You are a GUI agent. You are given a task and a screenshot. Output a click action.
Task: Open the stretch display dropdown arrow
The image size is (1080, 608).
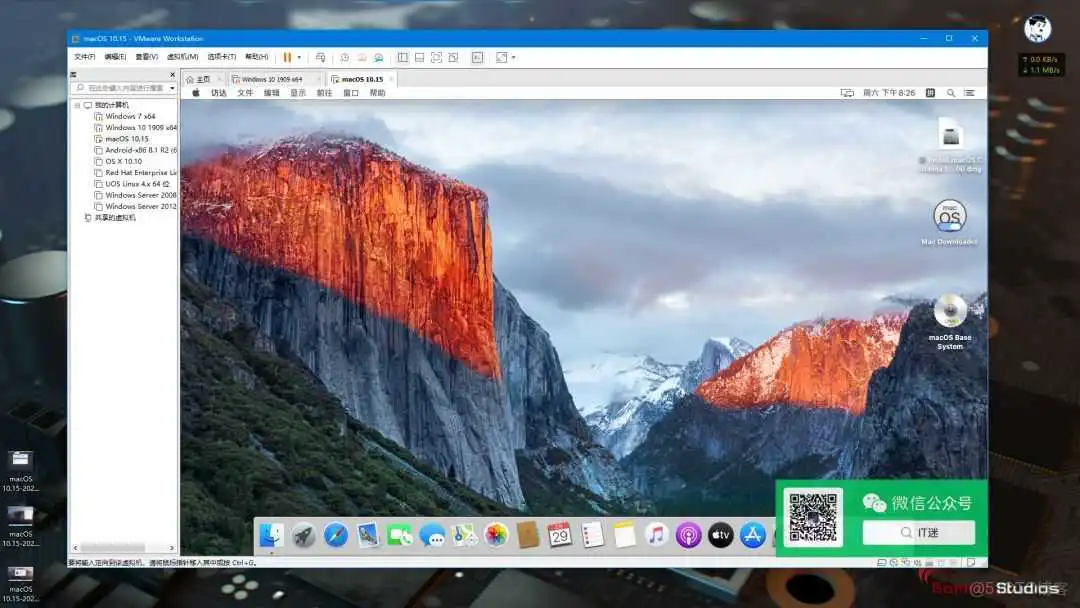click(514, 57)
